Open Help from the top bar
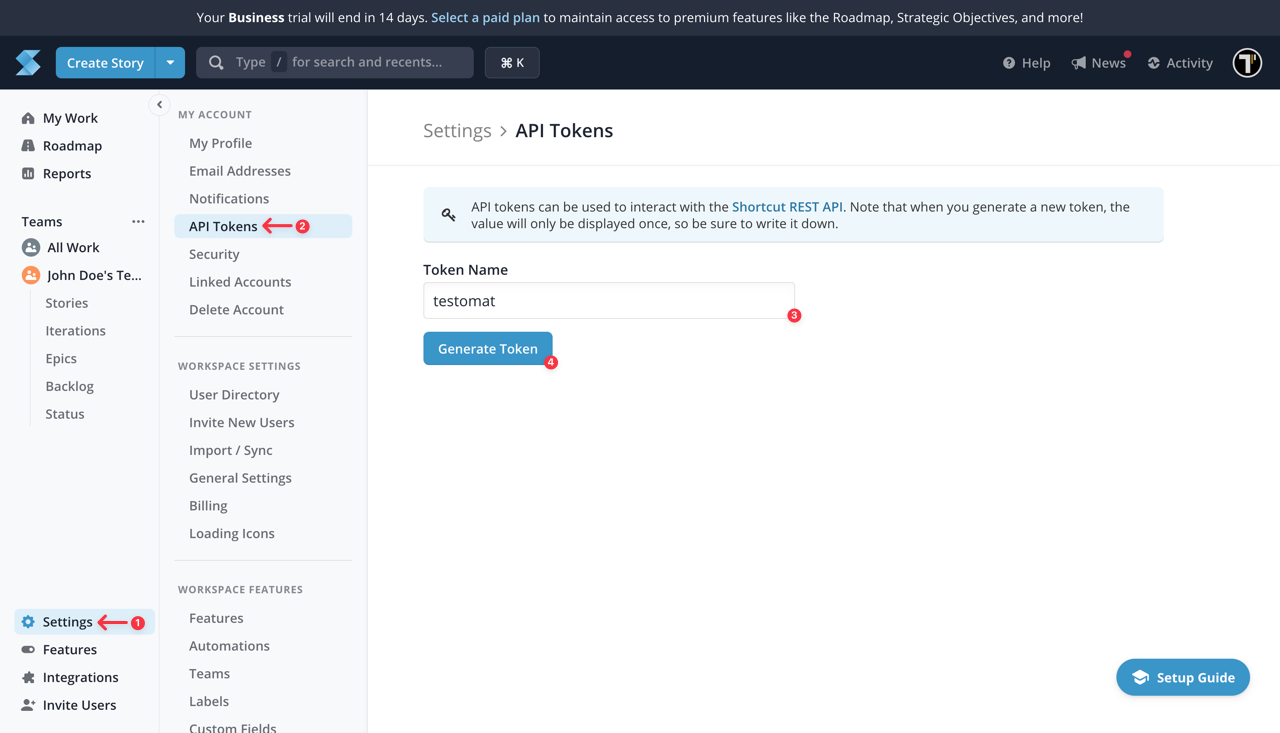Screen dimensions: 1280x733 click(x=1026, y=62)
